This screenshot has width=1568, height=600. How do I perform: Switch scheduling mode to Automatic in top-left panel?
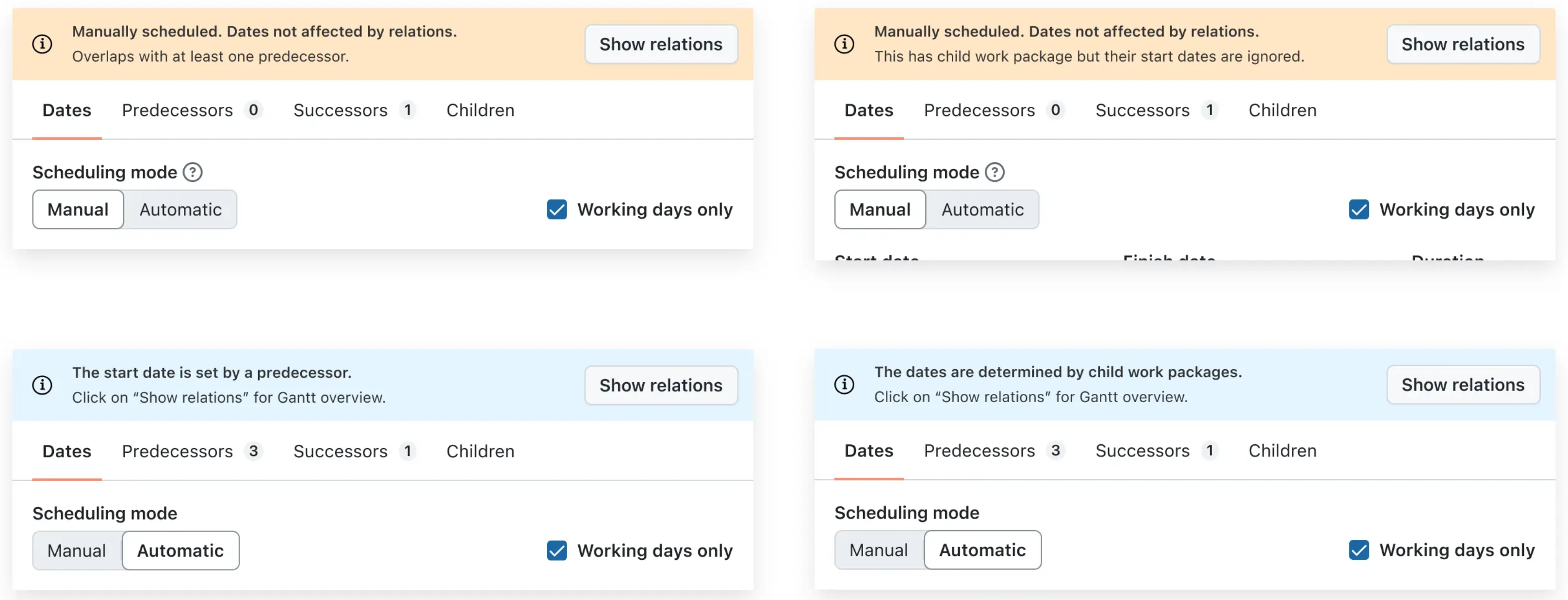180,210
